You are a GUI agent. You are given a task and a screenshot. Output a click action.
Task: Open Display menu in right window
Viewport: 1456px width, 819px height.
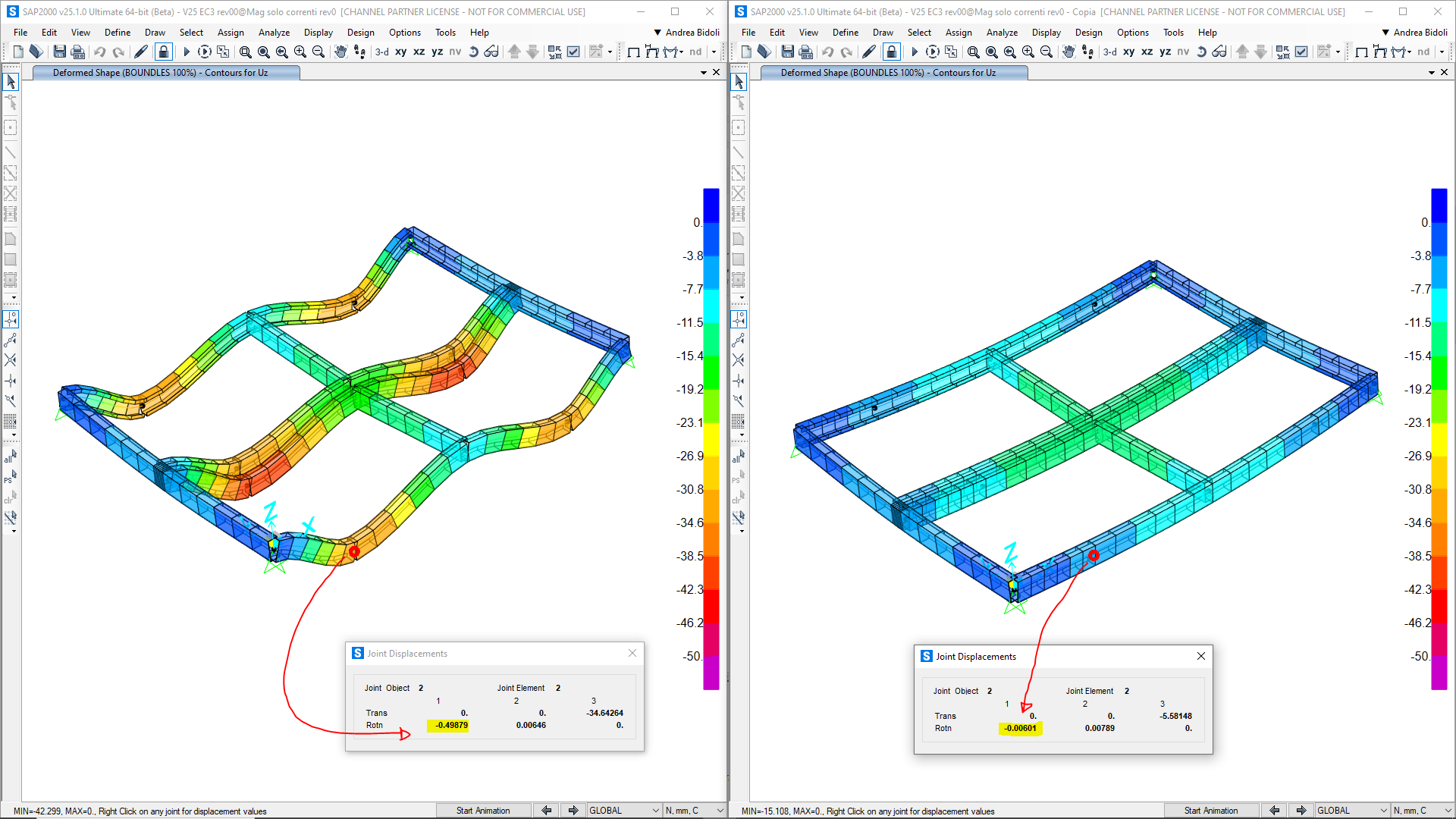pyautogui.click(x=1046, y=33)
